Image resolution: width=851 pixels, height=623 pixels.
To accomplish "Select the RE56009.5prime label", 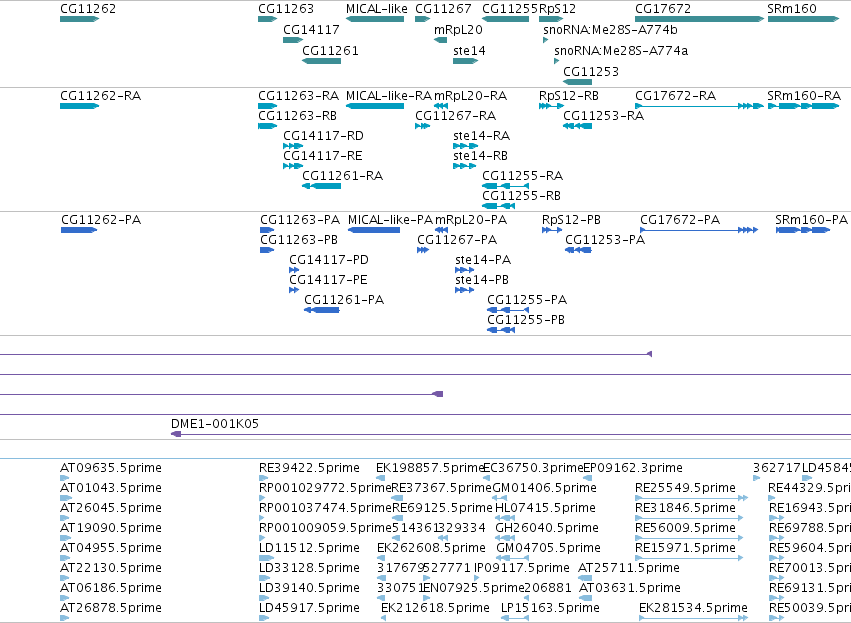I will click(685, 527).
